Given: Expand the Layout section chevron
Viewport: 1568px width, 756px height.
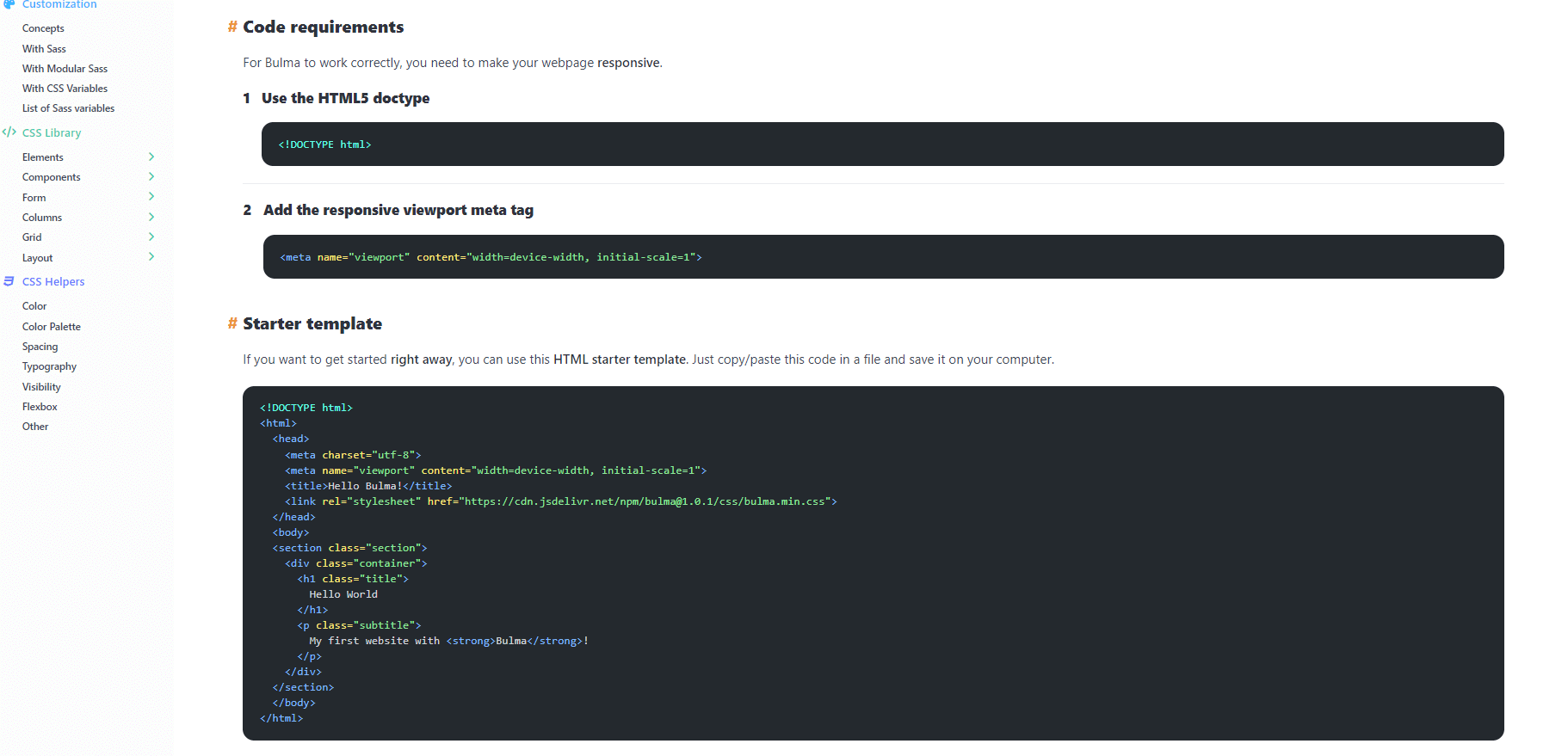Looking at the screenshot, I should 151,257.
